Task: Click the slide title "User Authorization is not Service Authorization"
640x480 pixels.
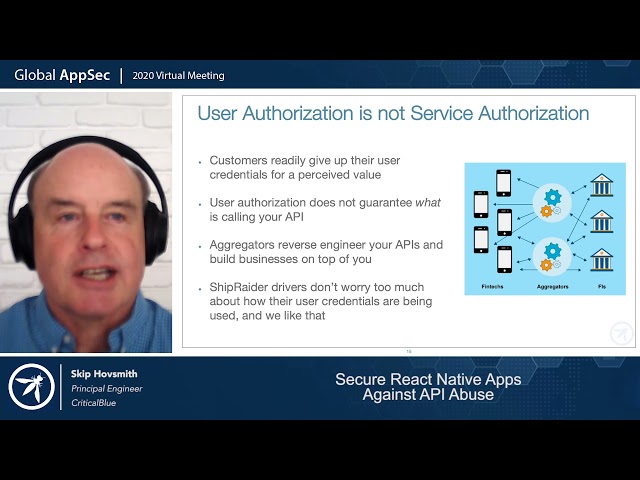Action: (393, 113)
